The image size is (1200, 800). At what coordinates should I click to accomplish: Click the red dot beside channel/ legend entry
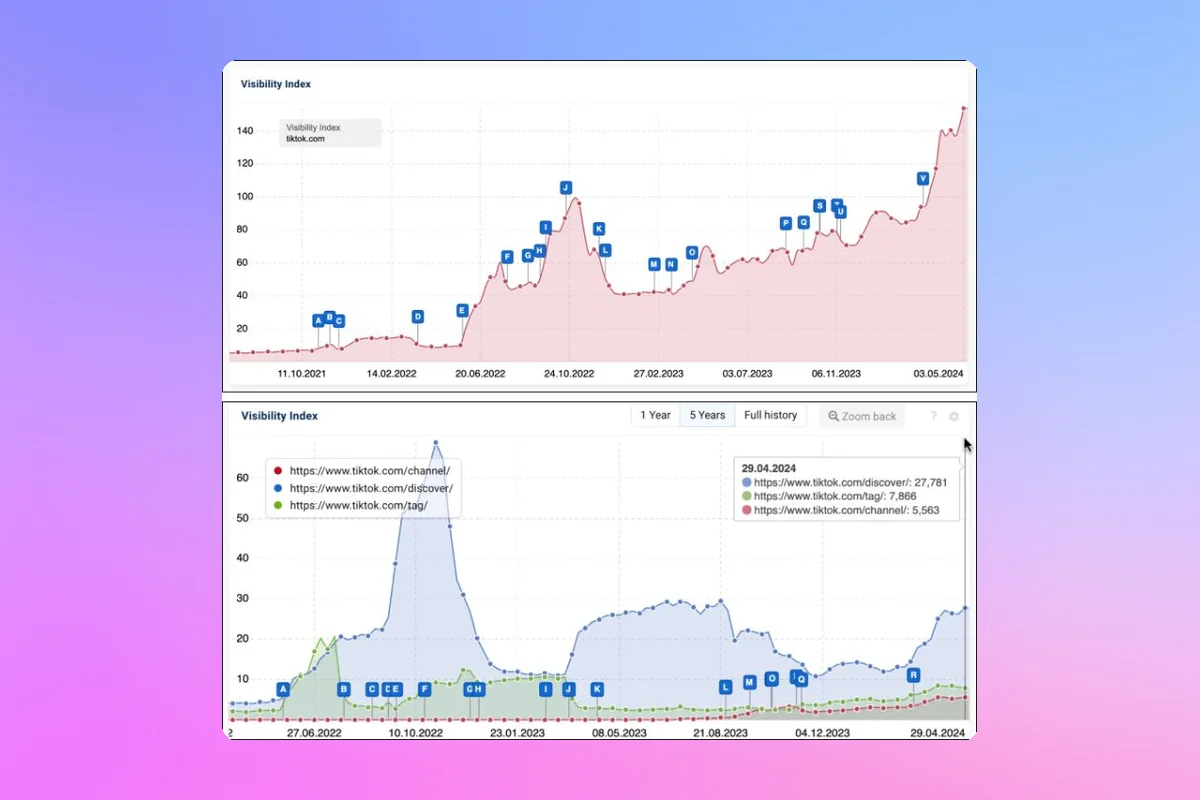tap(277, 470)
